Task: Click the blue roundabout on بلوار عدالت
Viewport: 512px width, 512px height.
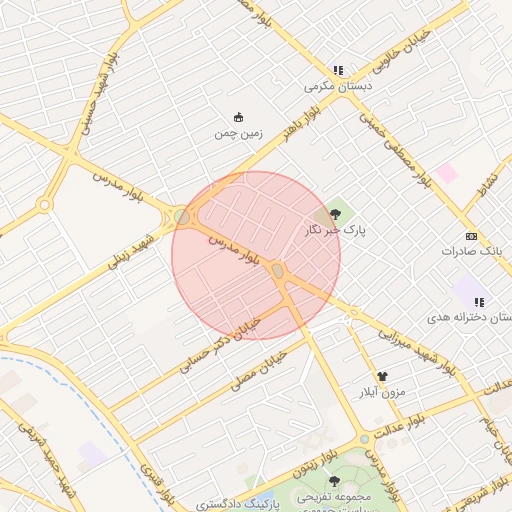Action: 364,439
